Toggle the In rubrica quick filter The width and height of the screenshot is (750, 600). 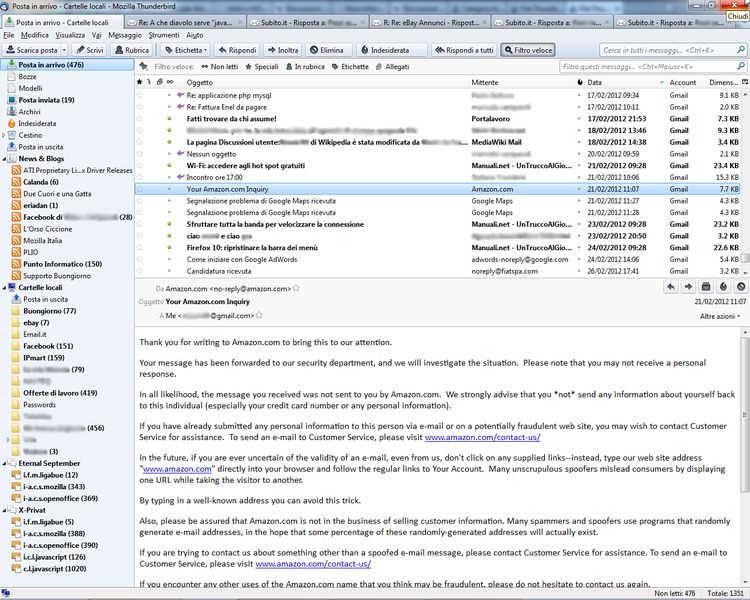pos(305,67)
